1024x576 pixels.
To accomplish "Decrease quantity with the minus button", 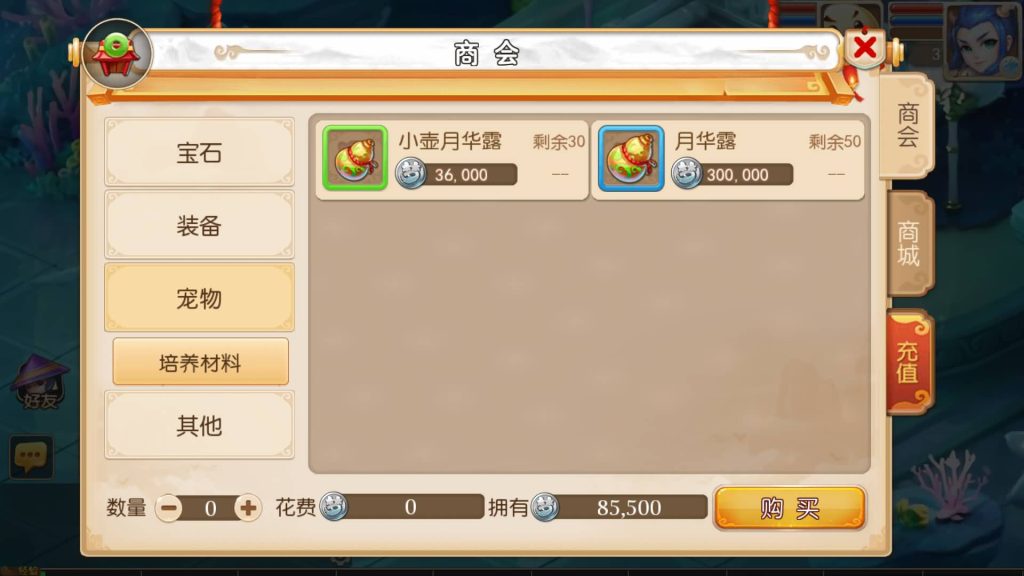I will point(169,507).
